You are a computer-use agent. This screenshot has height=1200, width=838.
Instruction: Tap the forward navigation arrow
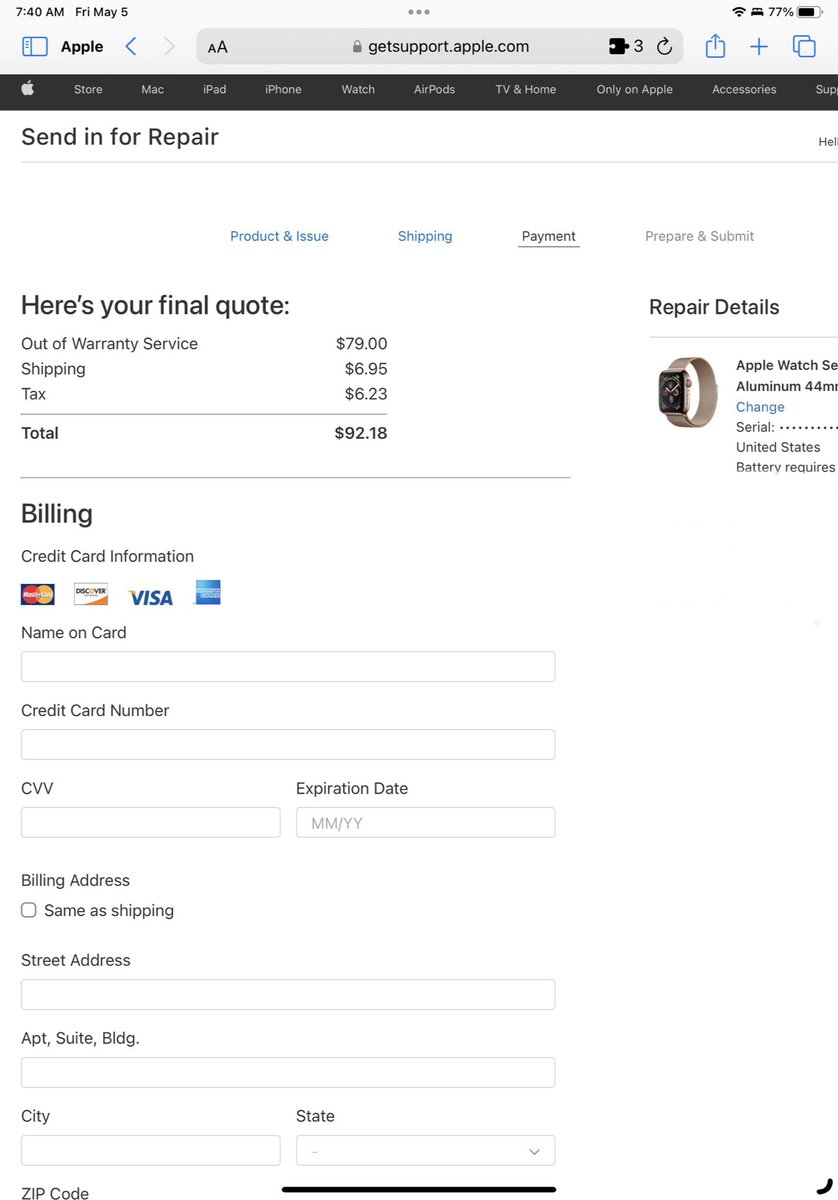[x=169, y=46]
